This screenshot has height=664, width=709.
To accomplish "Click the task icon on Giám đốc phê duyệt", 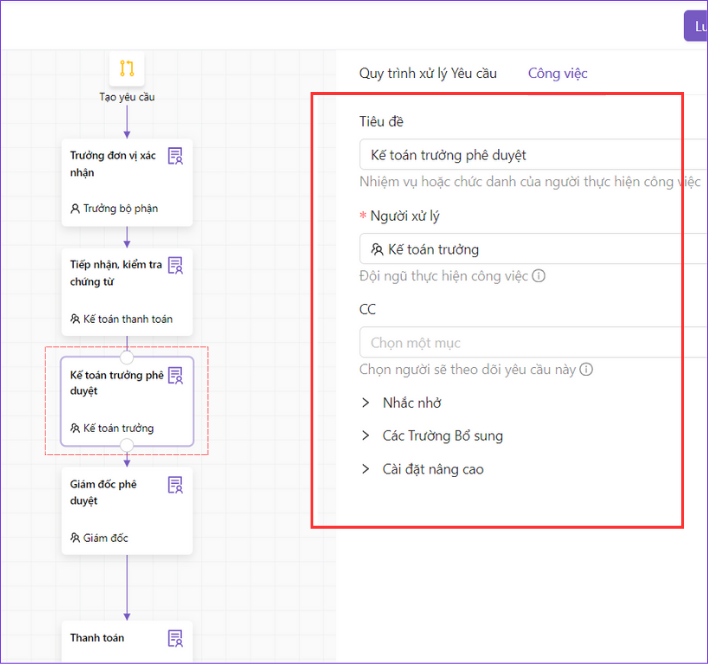I will (175, 485).
